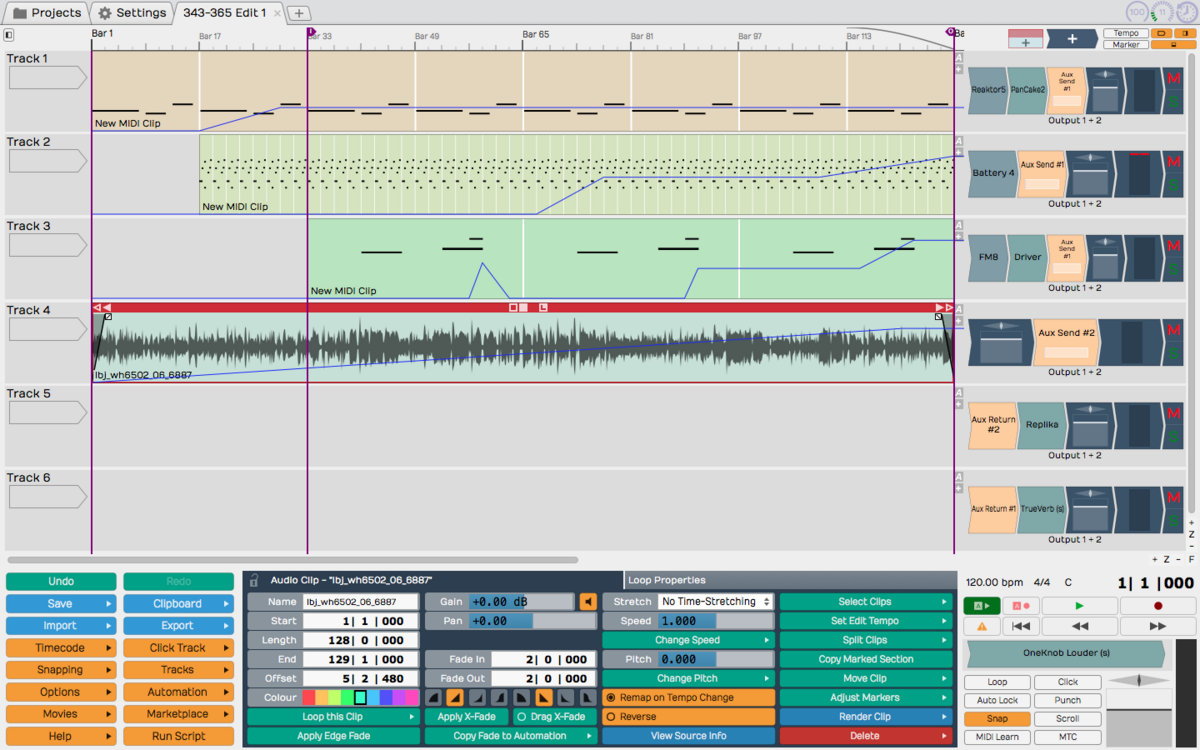Screen dimensions: 1200x750
Task: Click the new plugin plus arrow button
Action: [1071, 39]
